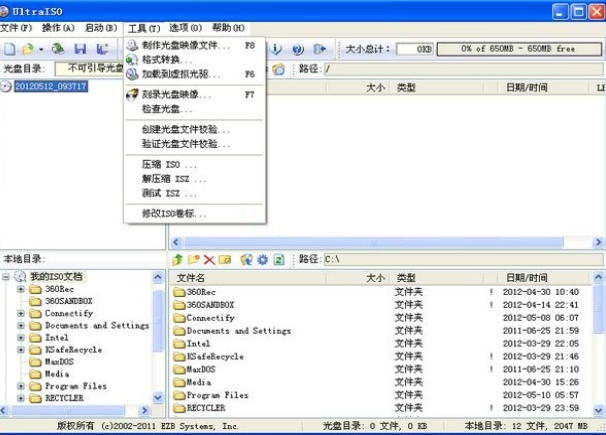Click the green Up-folder arrow icon
The width and height of the screenshot is (606, 435).
click(177, 259)
